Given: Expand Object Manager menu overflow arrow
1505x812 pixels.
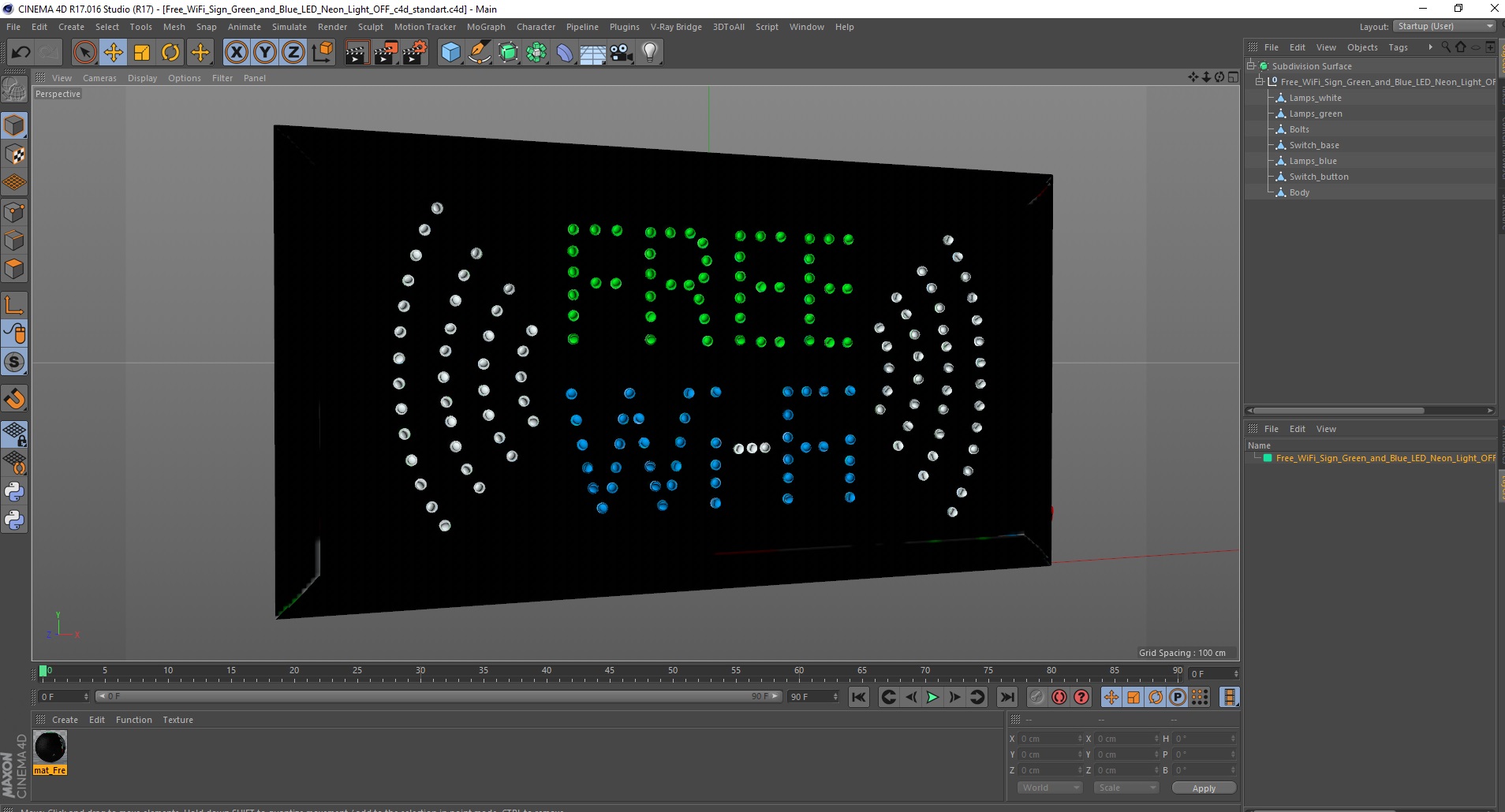Looking at the screenshot, I should (1430, 47).
